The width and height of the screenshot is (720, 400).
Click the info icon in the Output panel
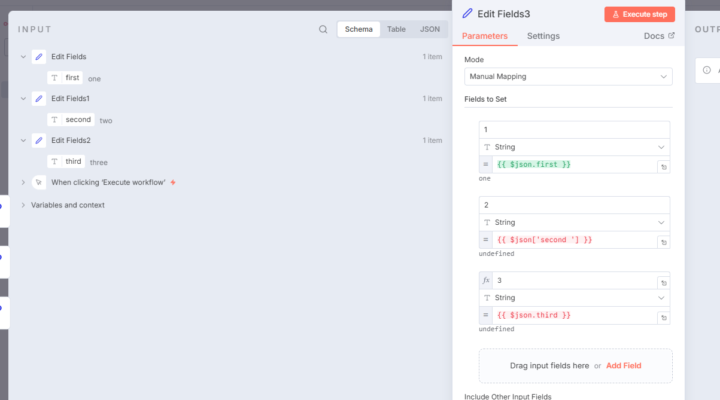click(707, 70)
